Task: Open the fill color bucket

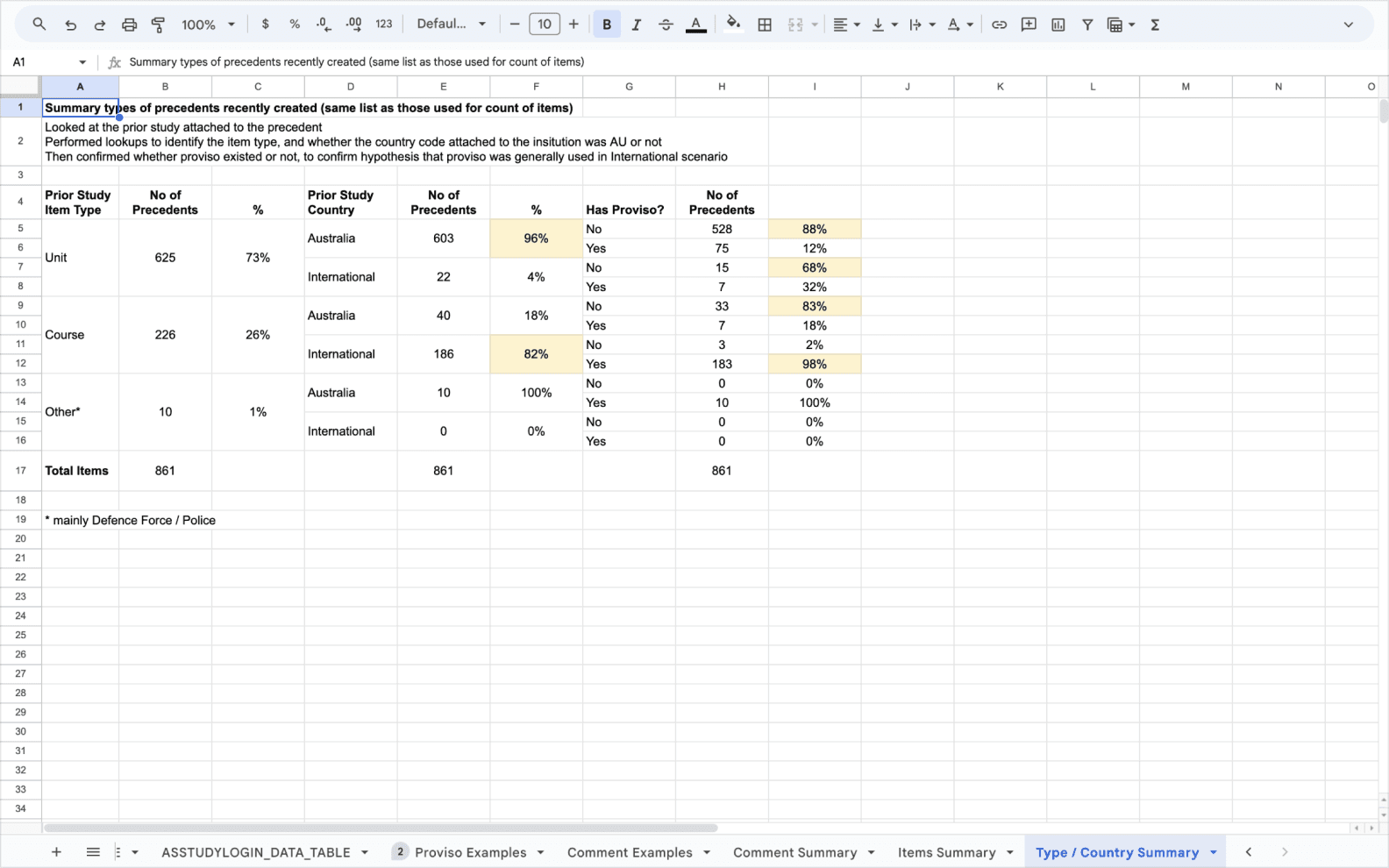Action: coord(734,25)
